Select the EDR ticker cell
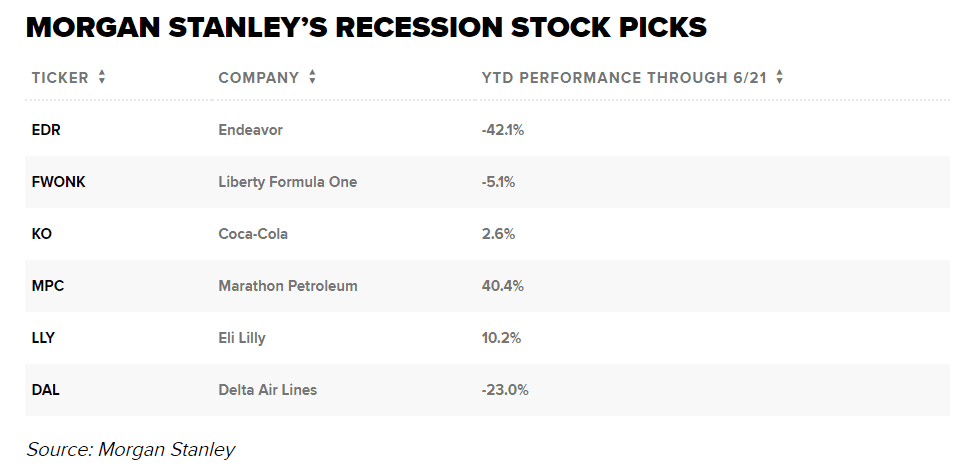Image resolution: width=958 pixels, height=468 pixels. point(46,130)
